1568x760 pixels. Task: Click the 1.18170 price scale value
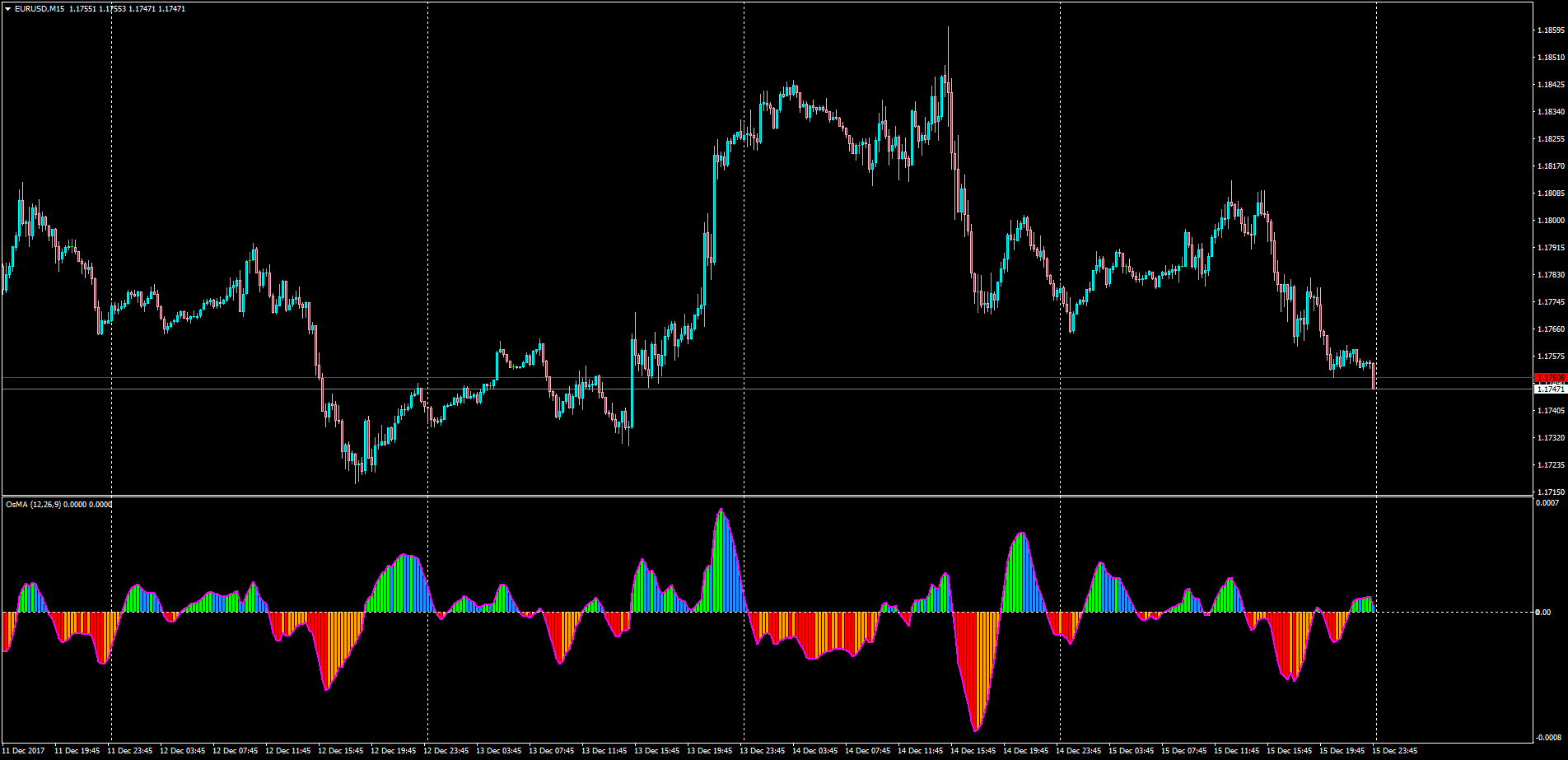(x=1550, y=166)
